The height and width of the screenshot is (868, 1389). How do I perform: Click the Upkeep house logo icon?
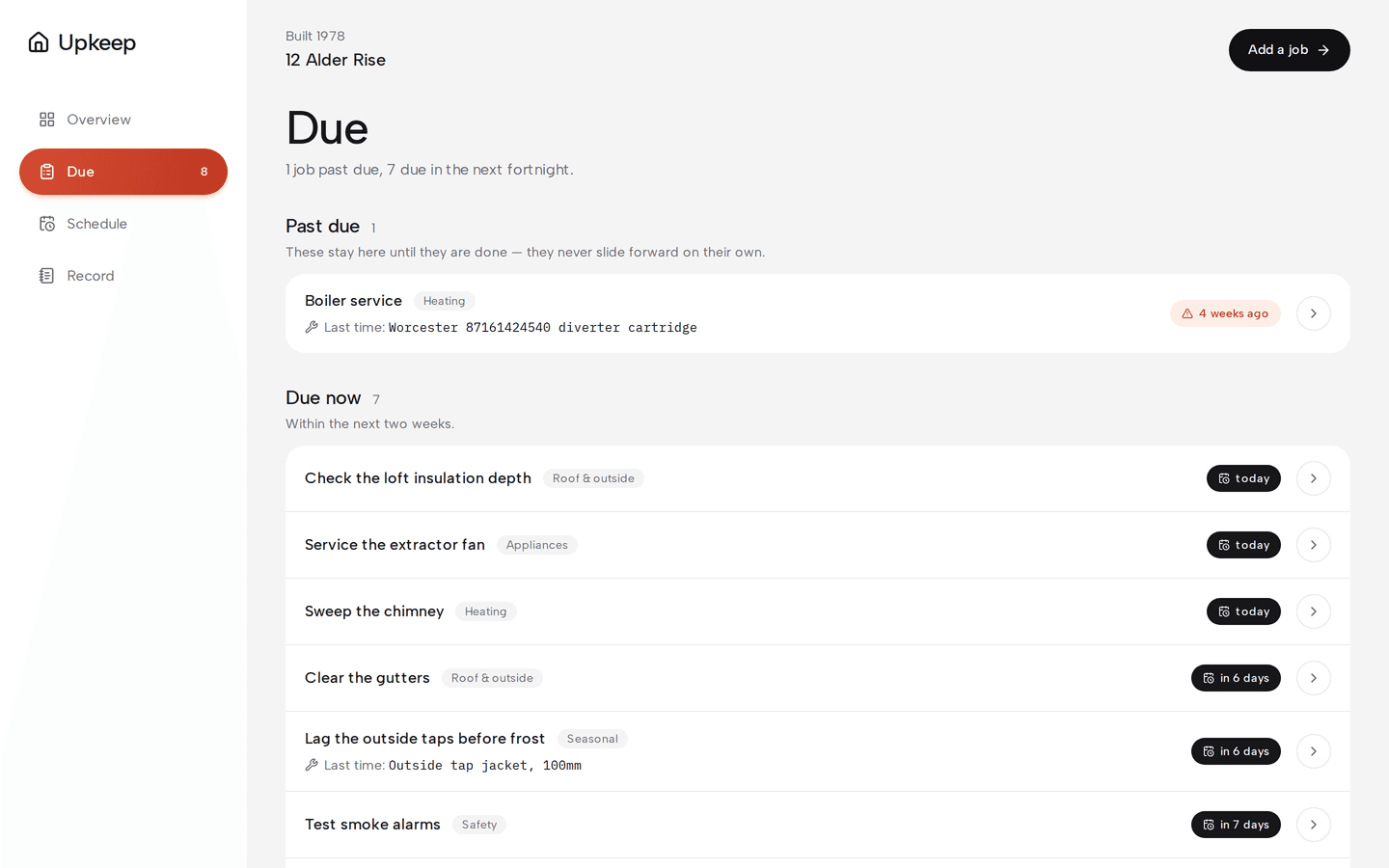(39, 42)
